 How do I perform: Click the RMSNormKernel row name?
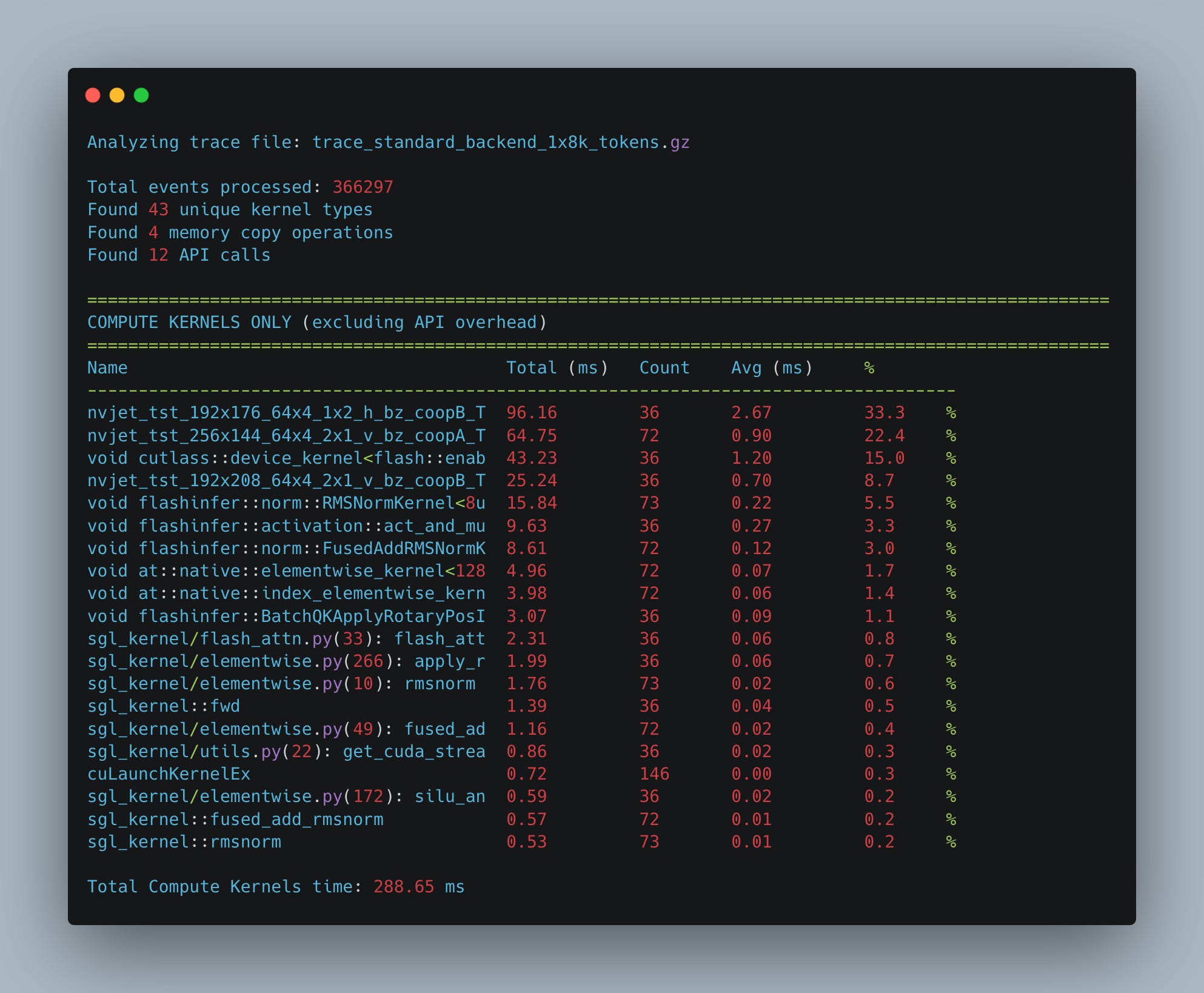286,503
